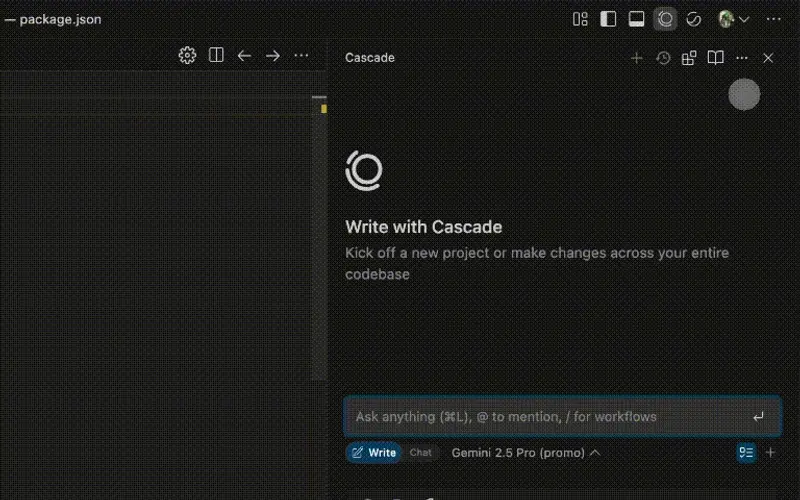Image resolution: width=800 pixels, height=500 pixels.
Task: Click the editor vertical scrollbar
Action: click(x=320, y=238)
